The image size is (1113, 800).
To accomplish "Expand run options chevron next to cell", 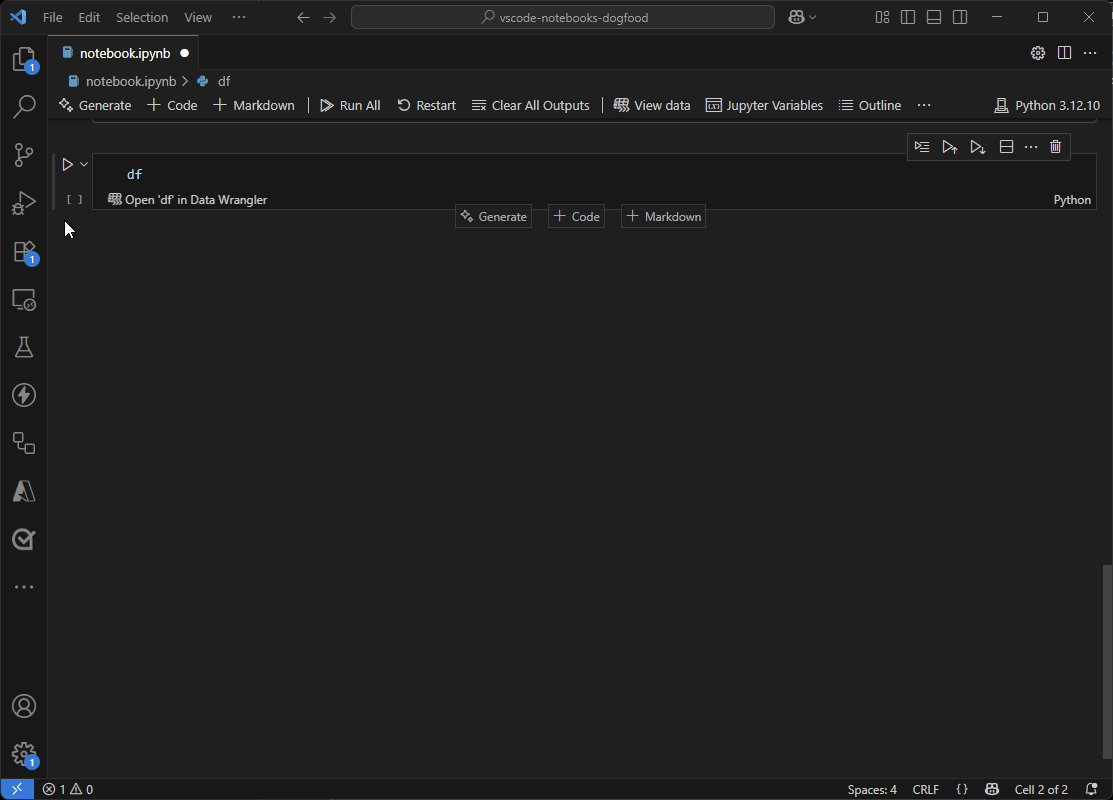I will pyautogui.click(x=84, y=164).
